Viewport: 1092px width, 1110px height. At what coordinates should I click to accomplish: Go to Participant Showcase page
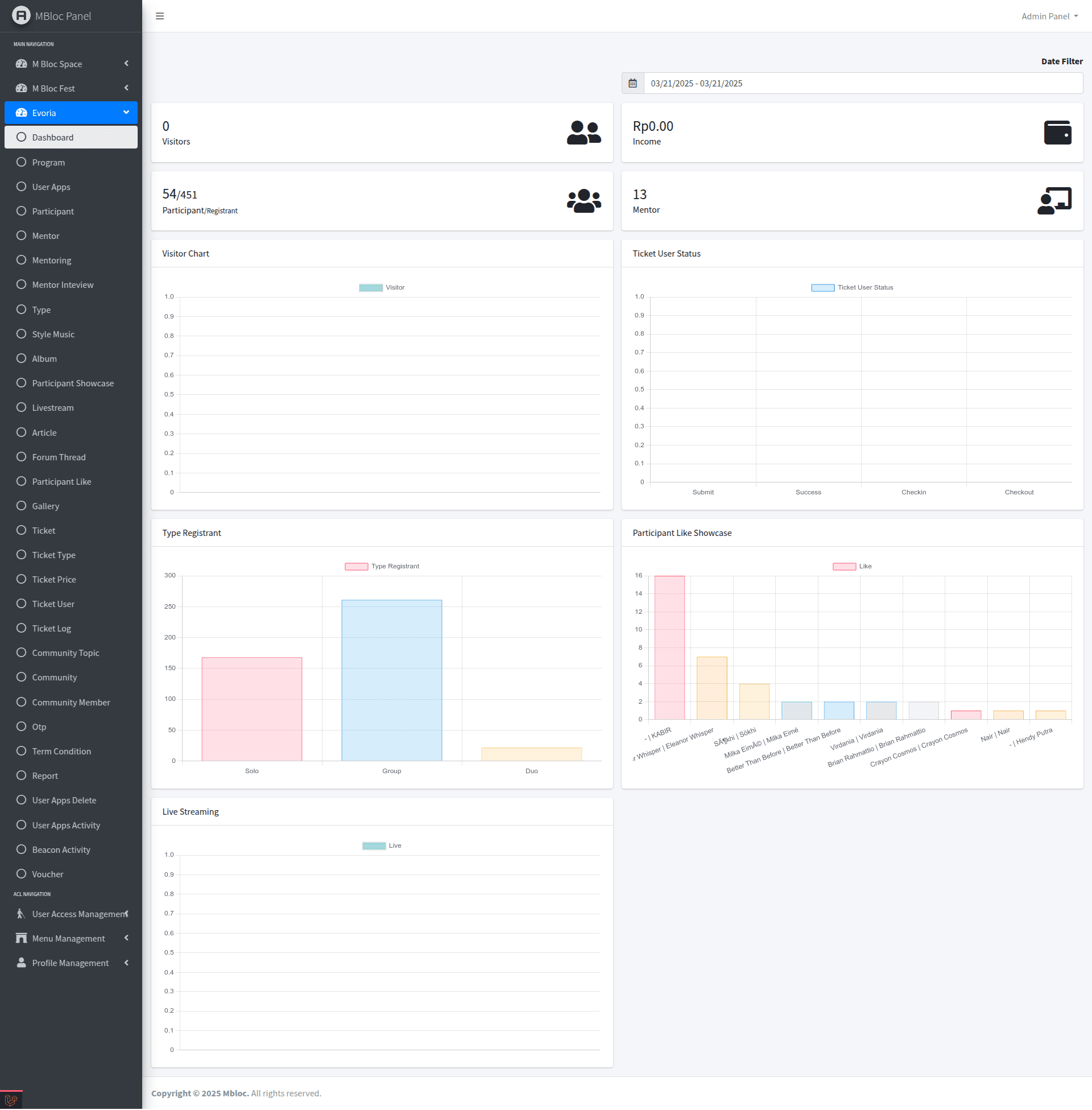[x=73, y=383]
